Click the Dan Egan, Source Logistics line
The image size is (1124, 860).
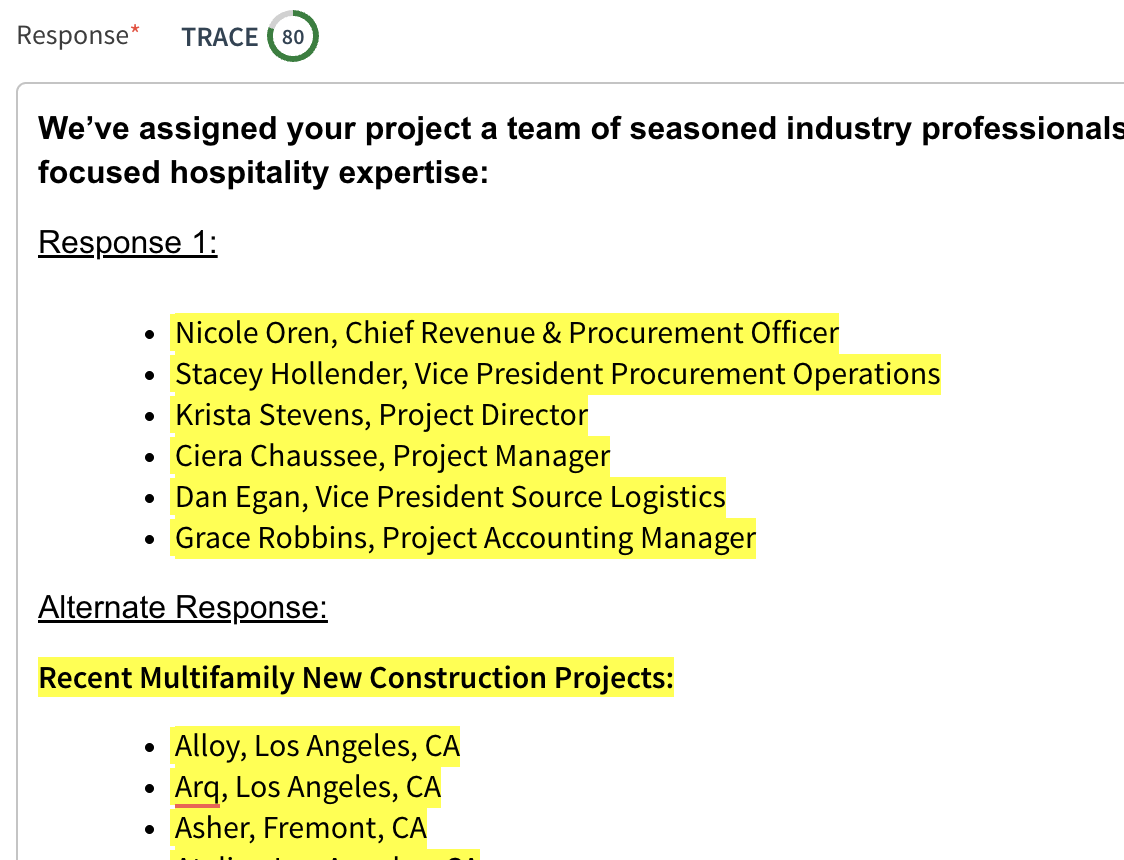[450, 497]
